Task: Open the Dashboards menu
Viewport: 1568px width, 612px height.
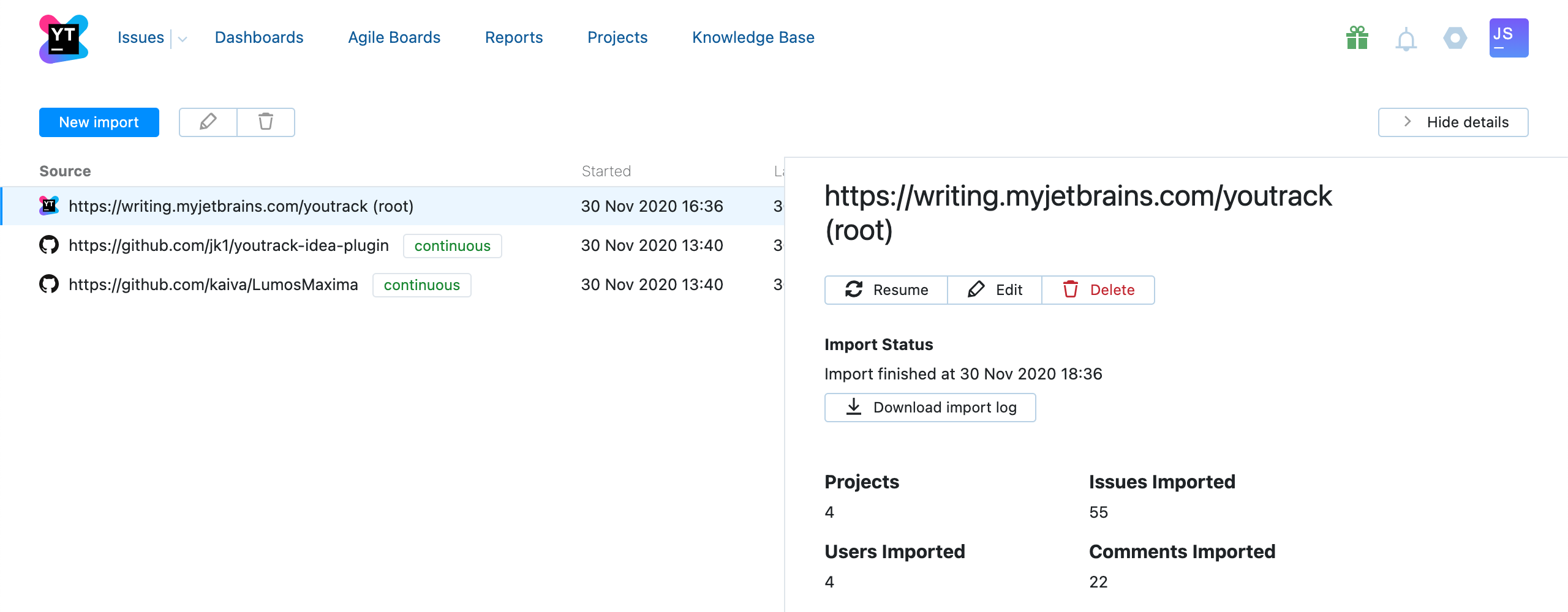Action: 259,38
